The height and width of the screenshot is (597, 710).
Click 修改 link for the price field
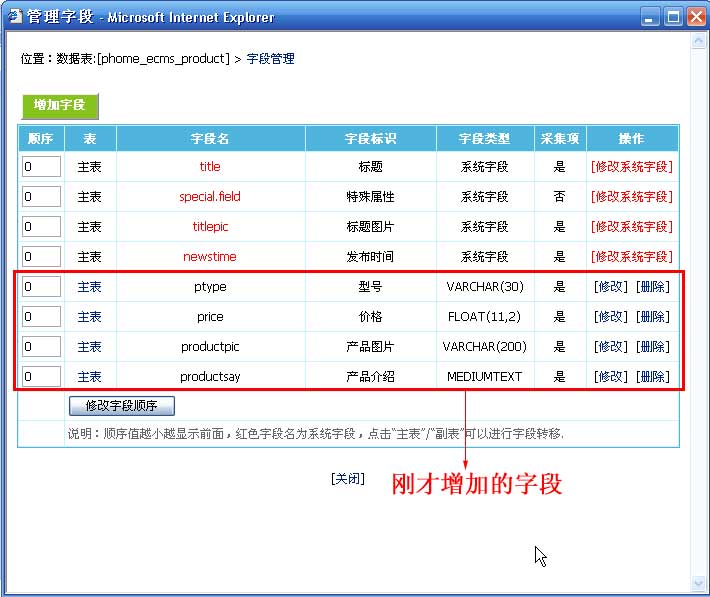pyautogui.click(x=610, y=317)
